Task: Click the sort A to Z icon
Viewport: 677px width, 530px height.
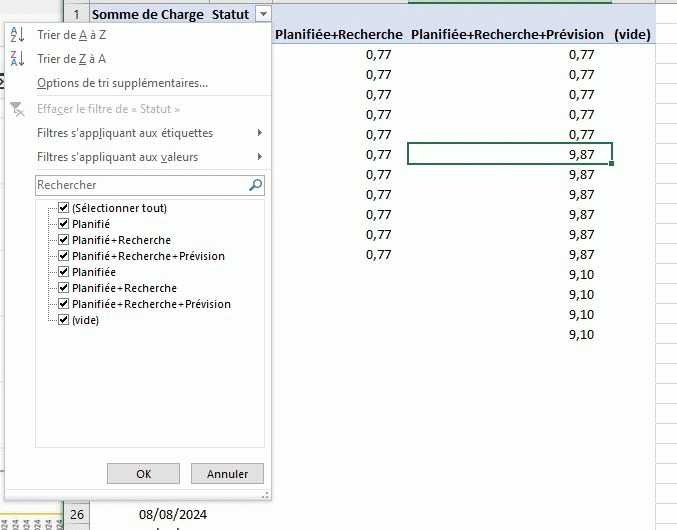Action: pyautogui.click(x=17, y=35)
